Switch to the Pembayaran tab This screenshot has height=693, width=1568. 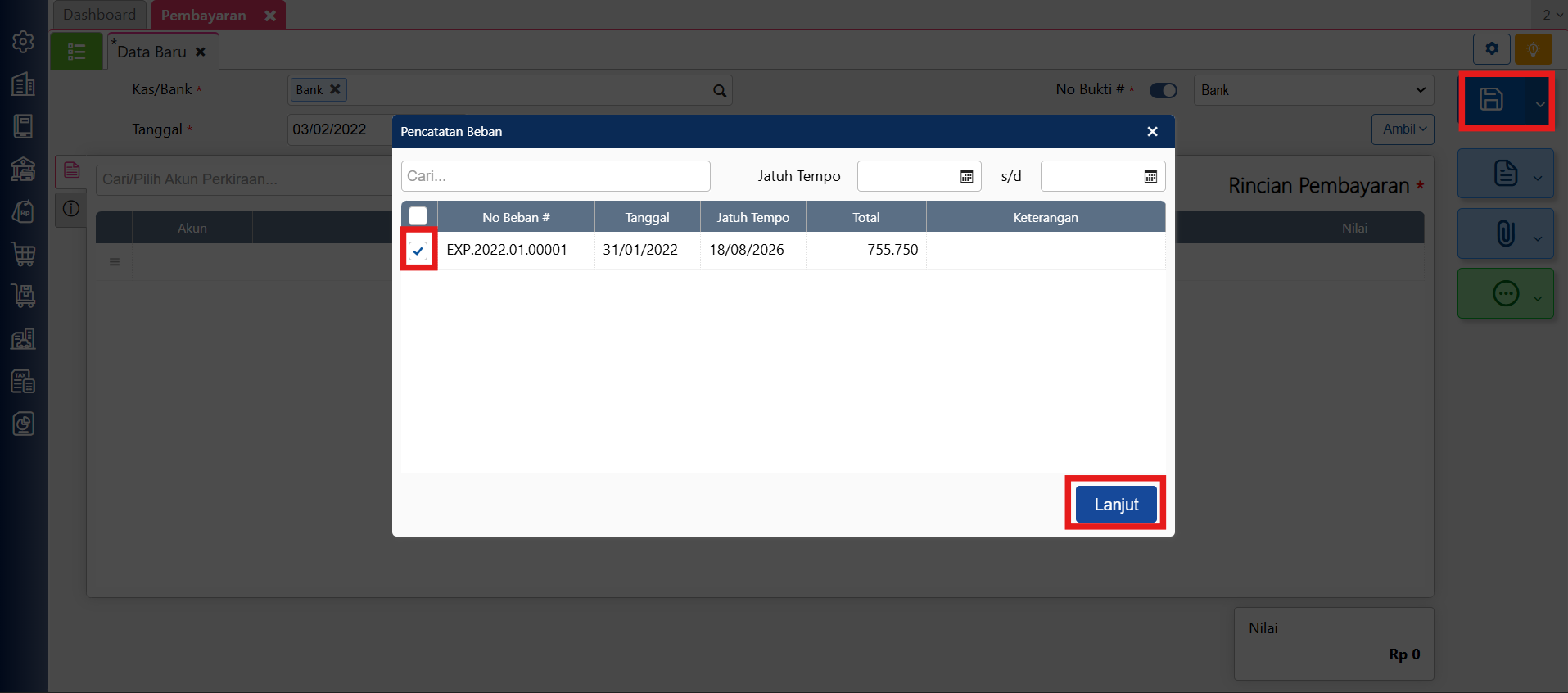[x=204, y=16]
